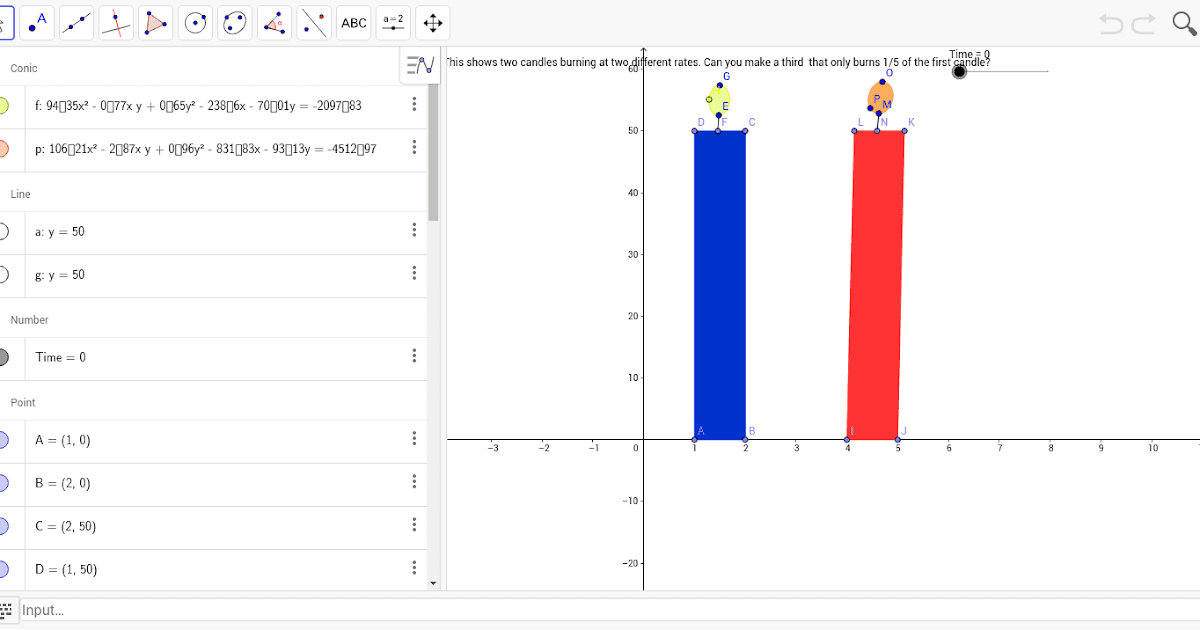Open the search magnifier

[x=1184, y=23]
